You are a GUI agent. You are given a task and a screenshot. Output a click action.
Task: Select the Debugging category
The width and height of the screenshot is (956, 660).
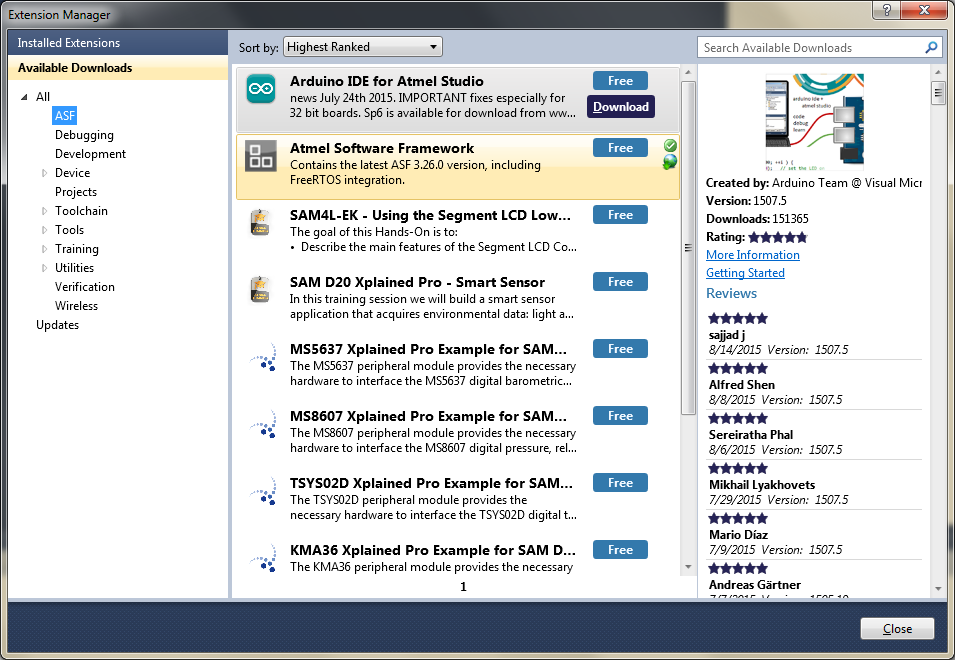pos(84,135)
